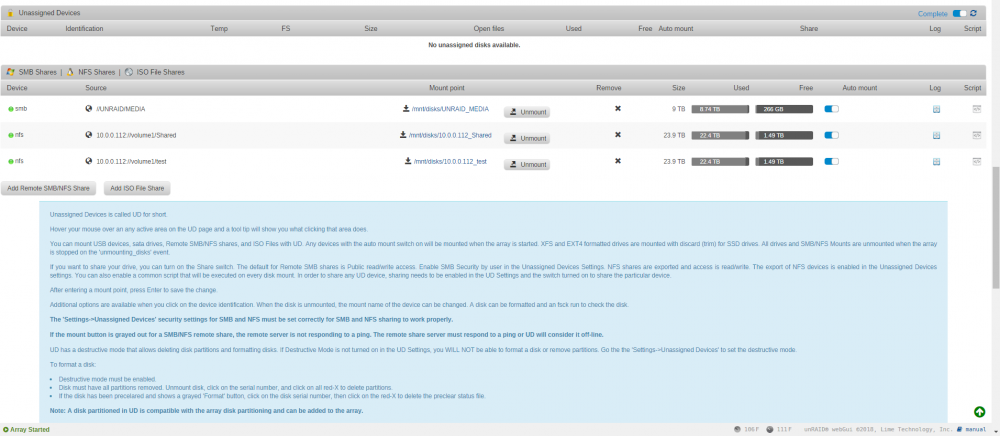
Task: Click Add Remote SMB/NFS Share button
Action: [x=48, y=189]
